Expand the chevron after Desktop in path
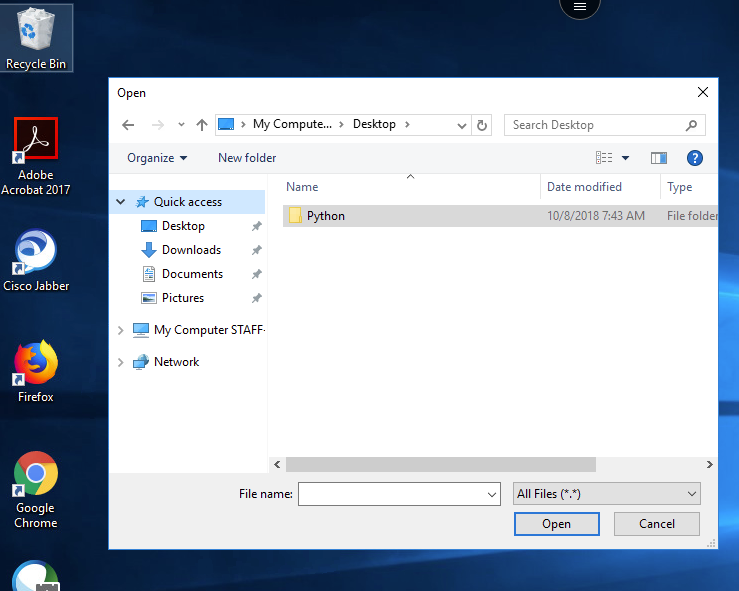739x591 pixels. click(x=407, y=124)
